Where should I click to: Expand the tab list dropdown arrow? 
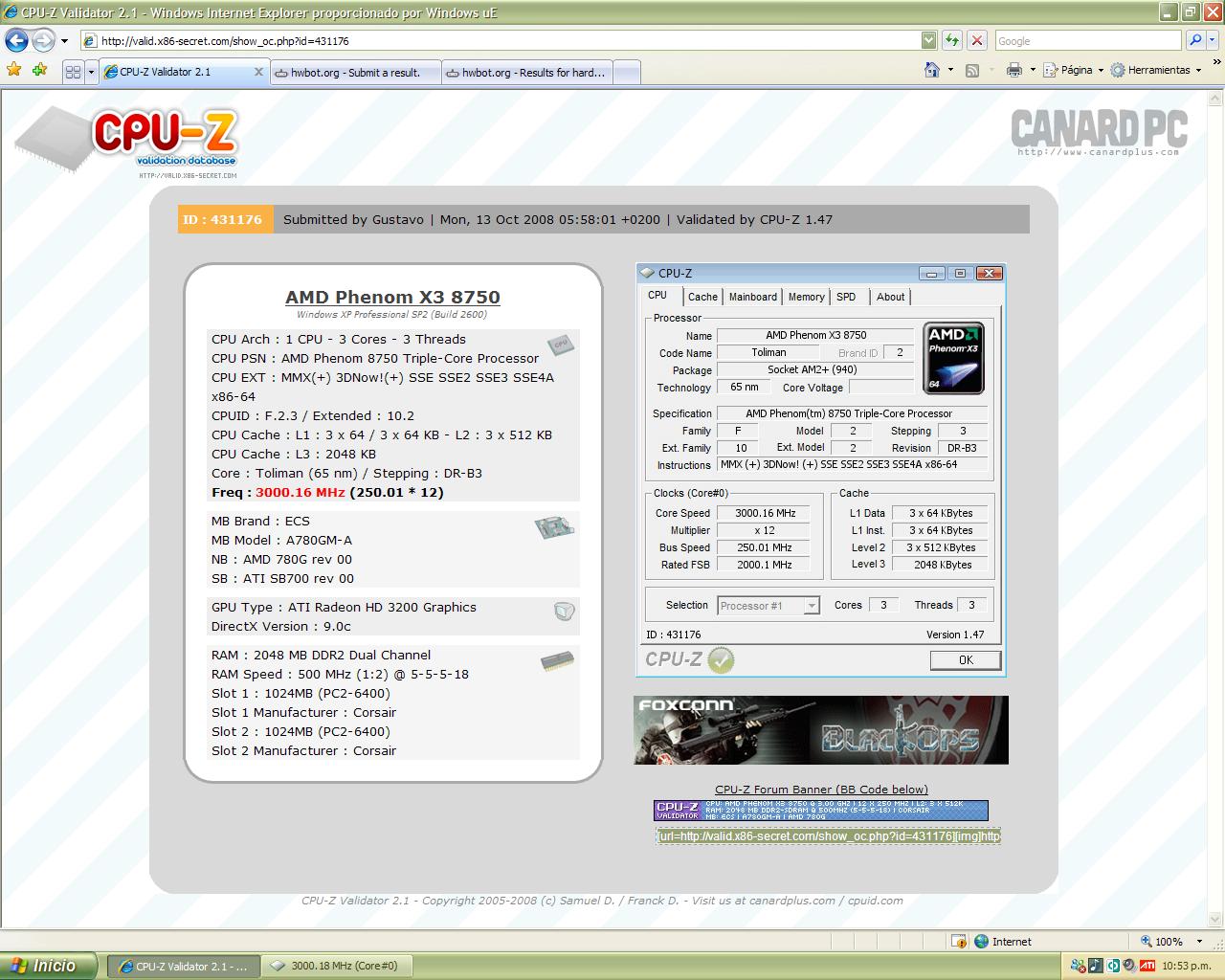coord(91,72)
